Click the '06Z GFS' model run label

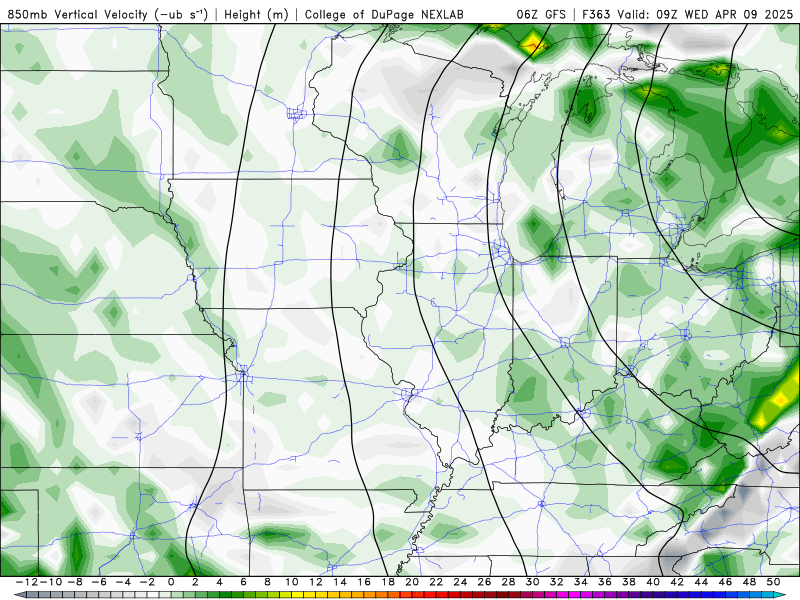(541, 15)
